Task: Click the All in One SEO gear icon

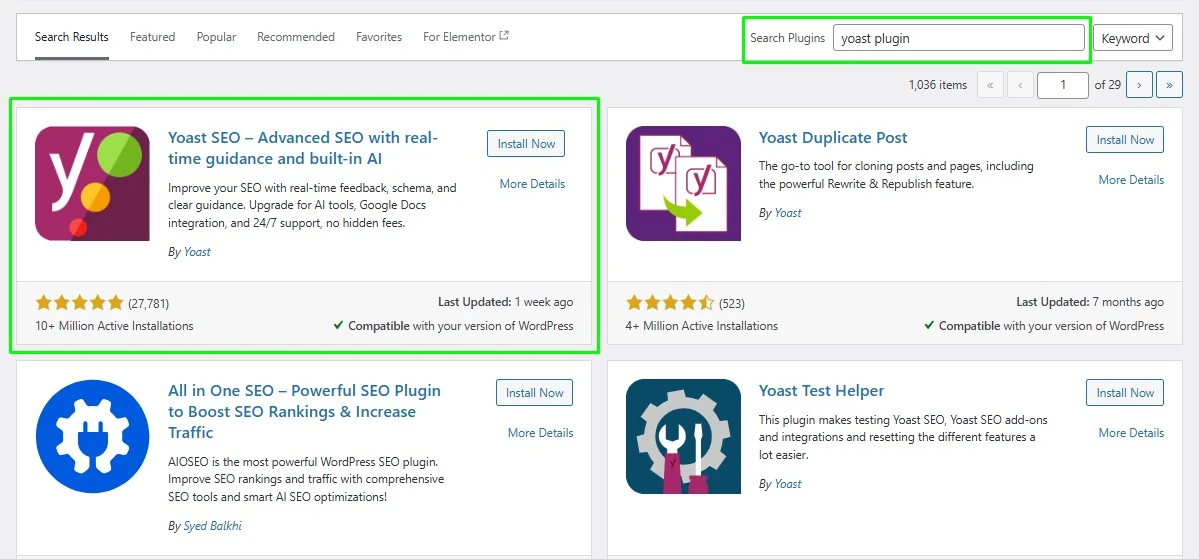Action: (x=93, y=437)
